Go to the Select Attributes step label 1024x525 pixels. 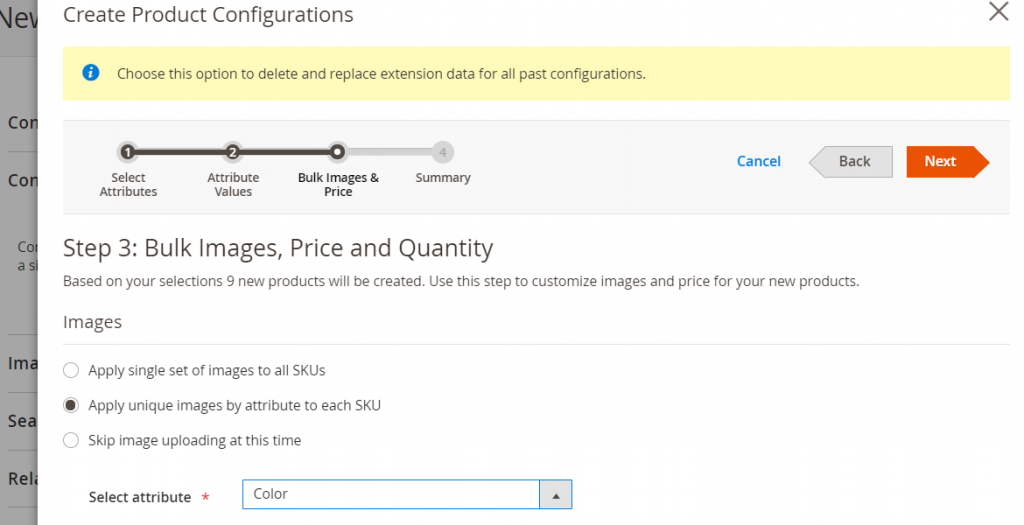coord(128,185)
